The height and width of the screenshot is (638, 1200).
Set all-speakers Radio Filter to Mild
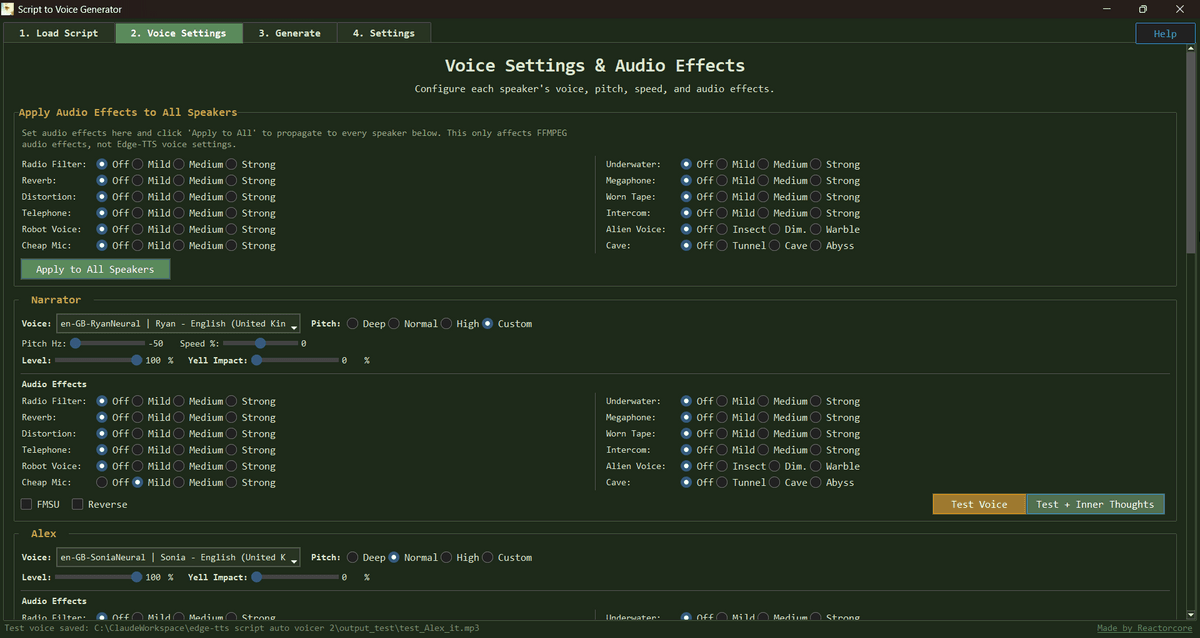click(x=151, y=165)
